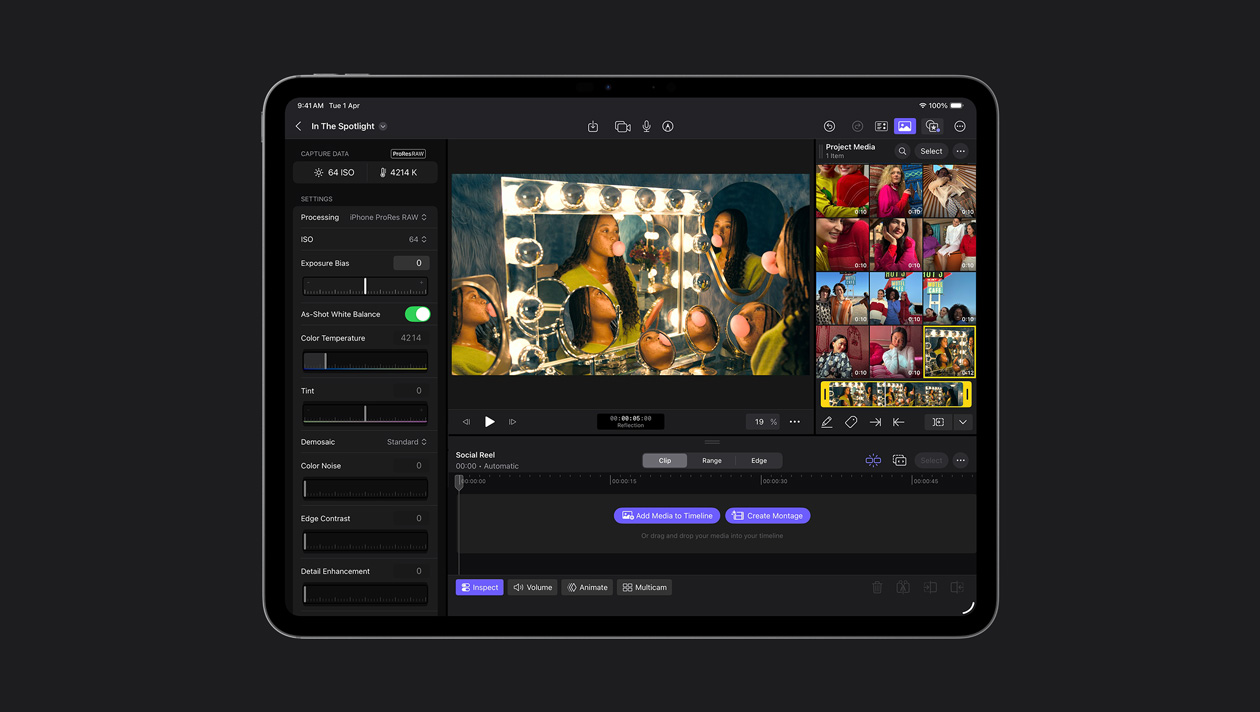Select the append-to-timeline arrow icon
The height and width of the screenshot is (712, 1260).
click(875, 422)
